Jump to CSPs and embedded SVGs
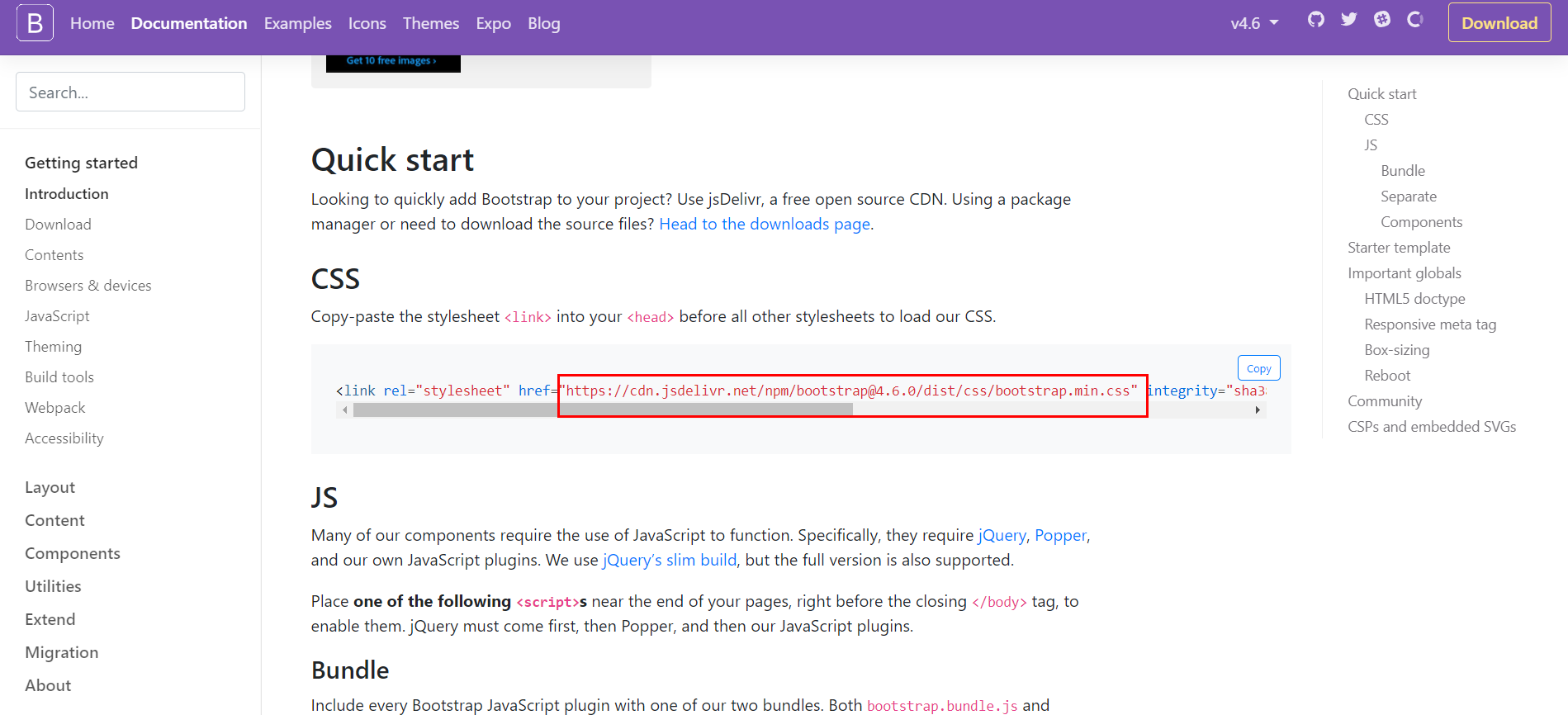Image resolution: width=1568 pixels, height=715 pixels. coord(1432,426)
